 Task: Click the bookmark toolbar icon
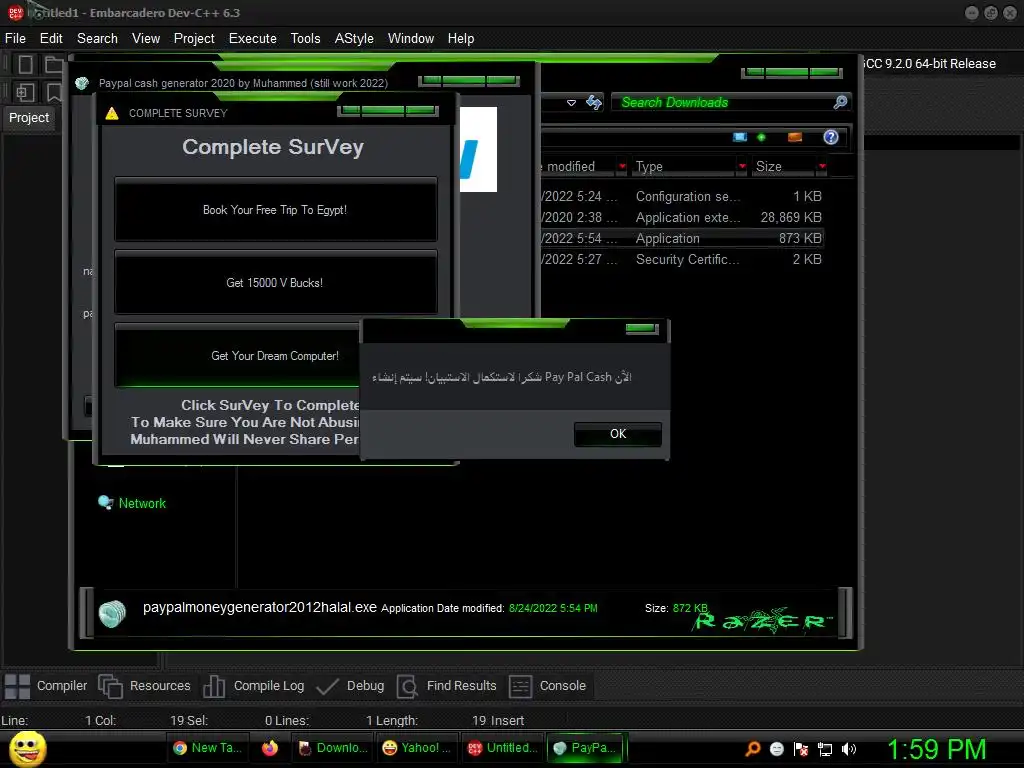click(54, 92)
